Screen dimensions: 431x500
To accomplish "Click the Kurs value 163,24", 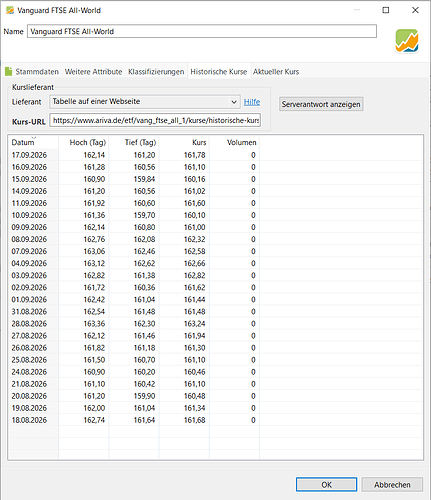I will (195, 324).
